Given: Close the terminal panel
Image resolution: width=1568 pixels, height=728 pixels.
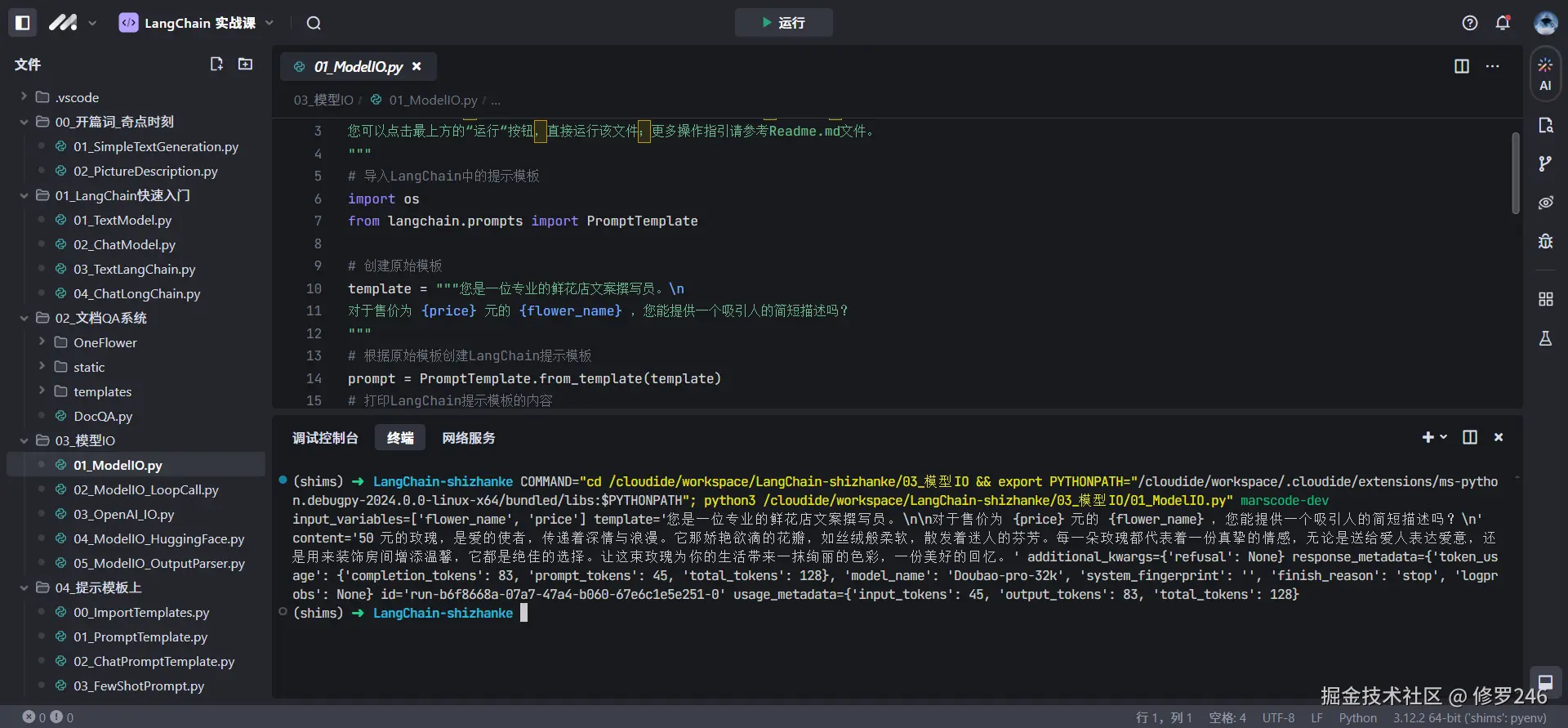Looking at the screenshot, I should click(1499, 437).
